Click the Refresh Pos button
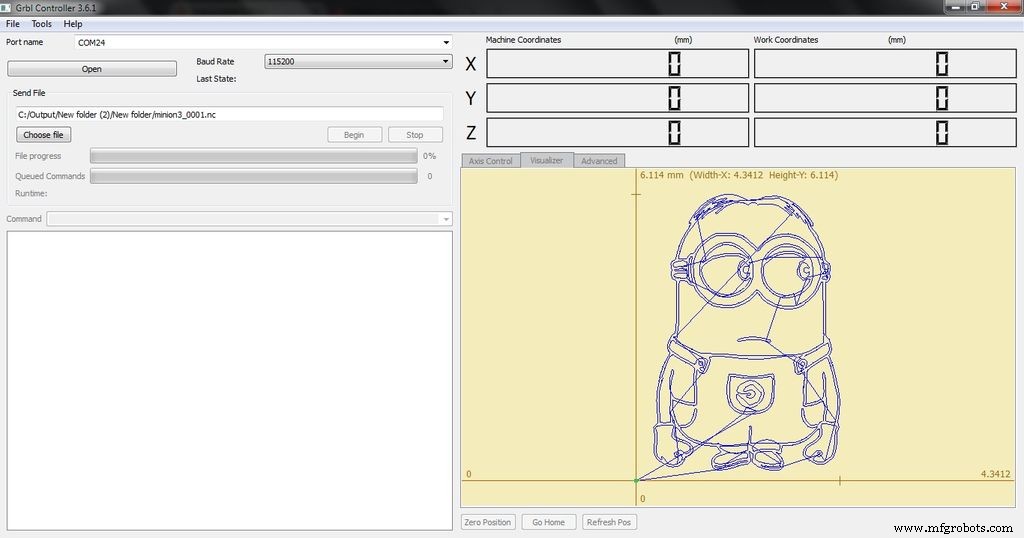This screenshot has height=538, width=1024. pyautogui.click(x=609, y=522)
